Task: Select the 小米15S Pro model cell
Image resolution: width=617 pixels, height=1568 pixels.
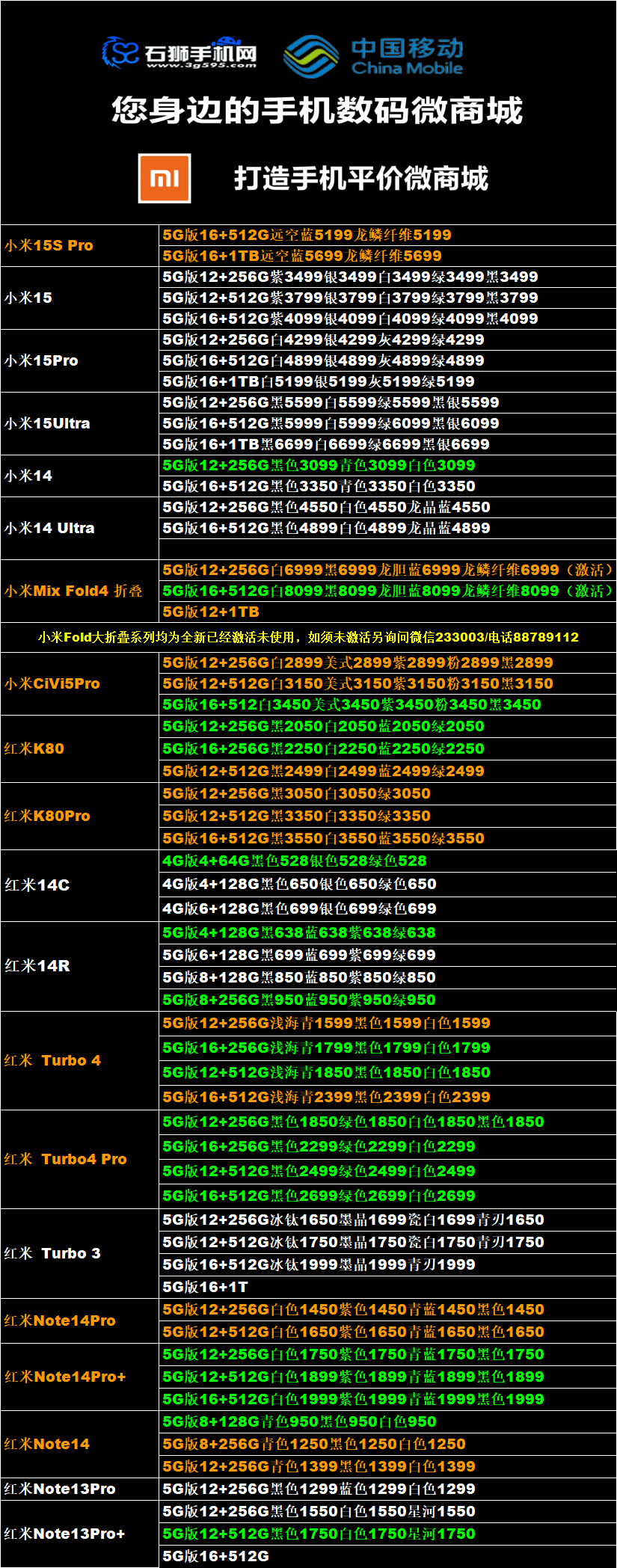Action: tap(80, 245)
